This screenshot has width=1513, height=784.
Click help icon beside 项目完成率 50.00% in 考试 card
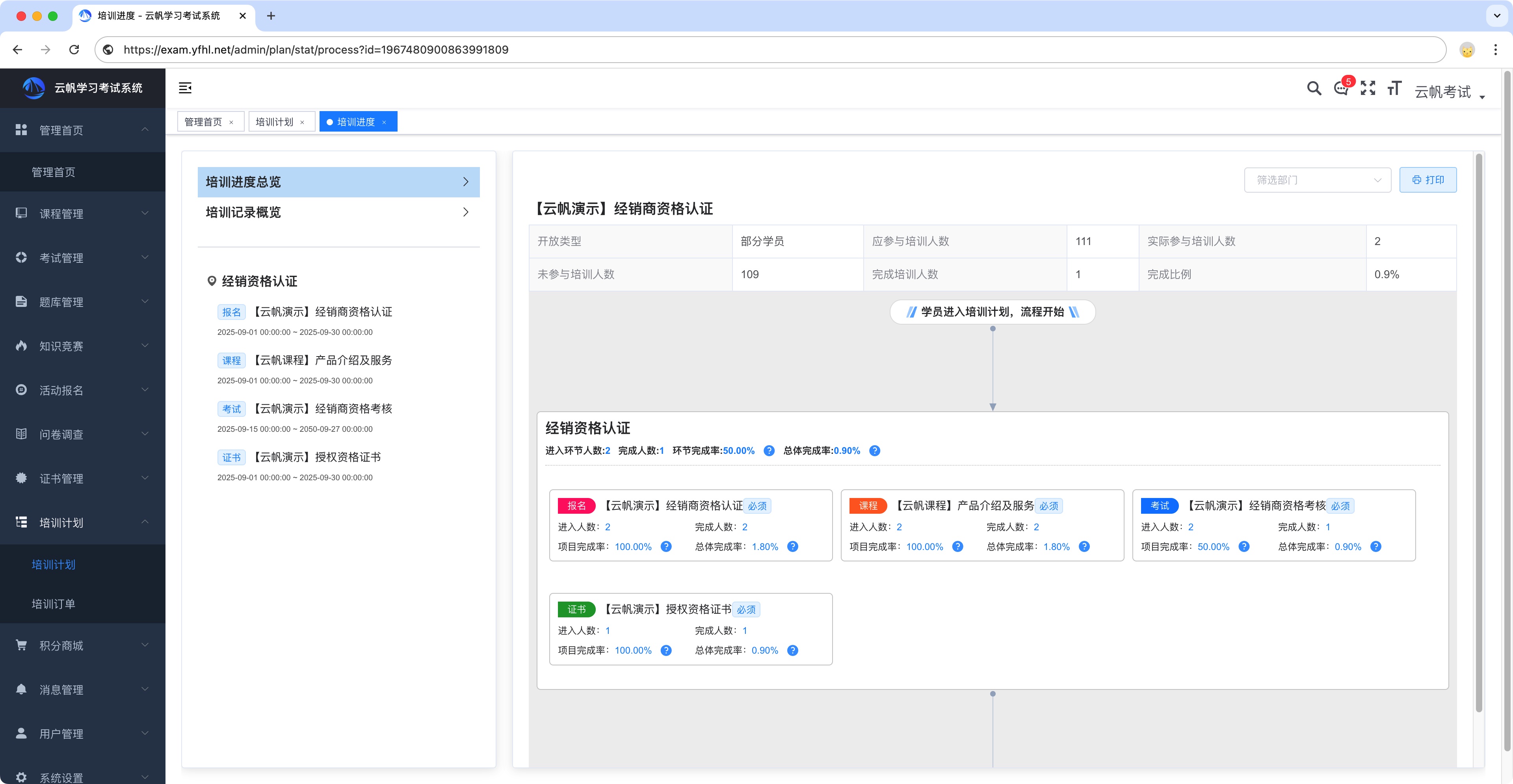coord(1244,546)
